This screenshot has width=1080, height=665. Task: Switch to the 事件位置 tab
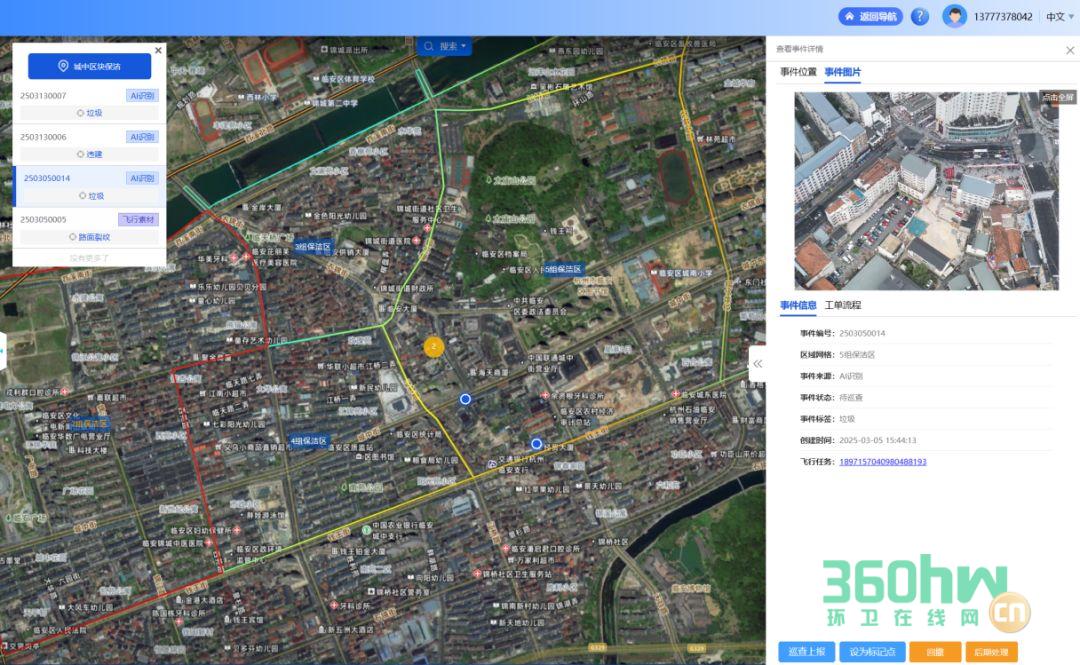(x=798, y=73)
